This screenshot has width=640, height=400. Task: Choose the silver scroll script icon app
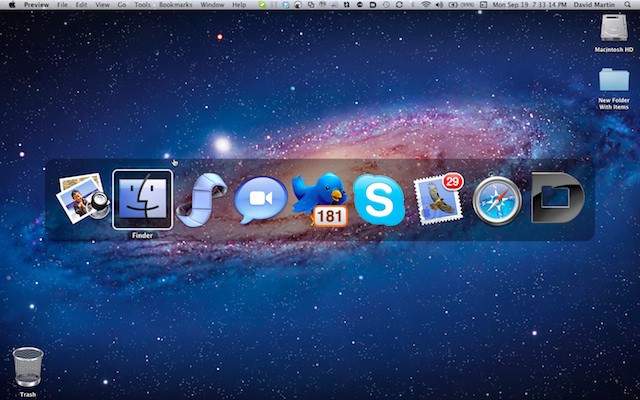tap(202, 200)
